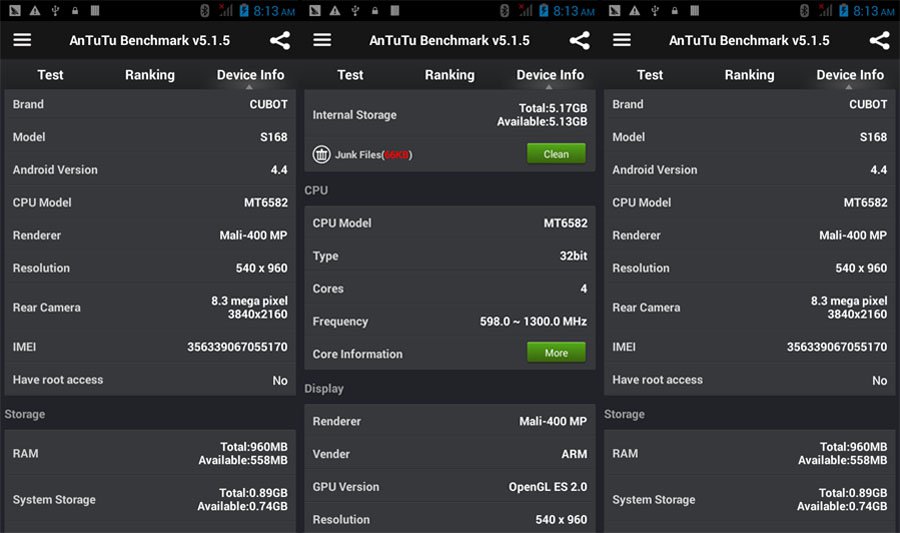Select the Rear Camera row on left screen
The height and width of the screenshot is (533, 900).
coord(150,307)
